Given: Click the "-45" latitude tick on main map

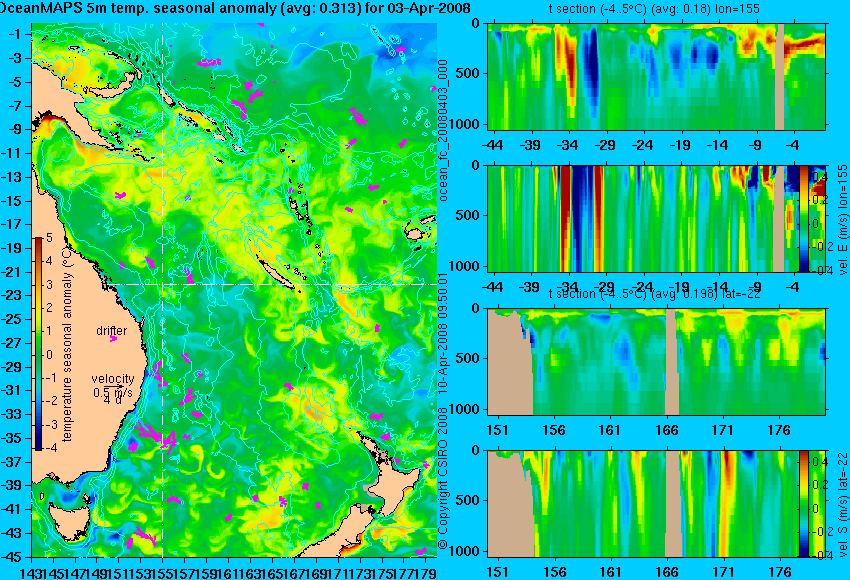Looking at the screenshot, I should click(x=12, y=557).
